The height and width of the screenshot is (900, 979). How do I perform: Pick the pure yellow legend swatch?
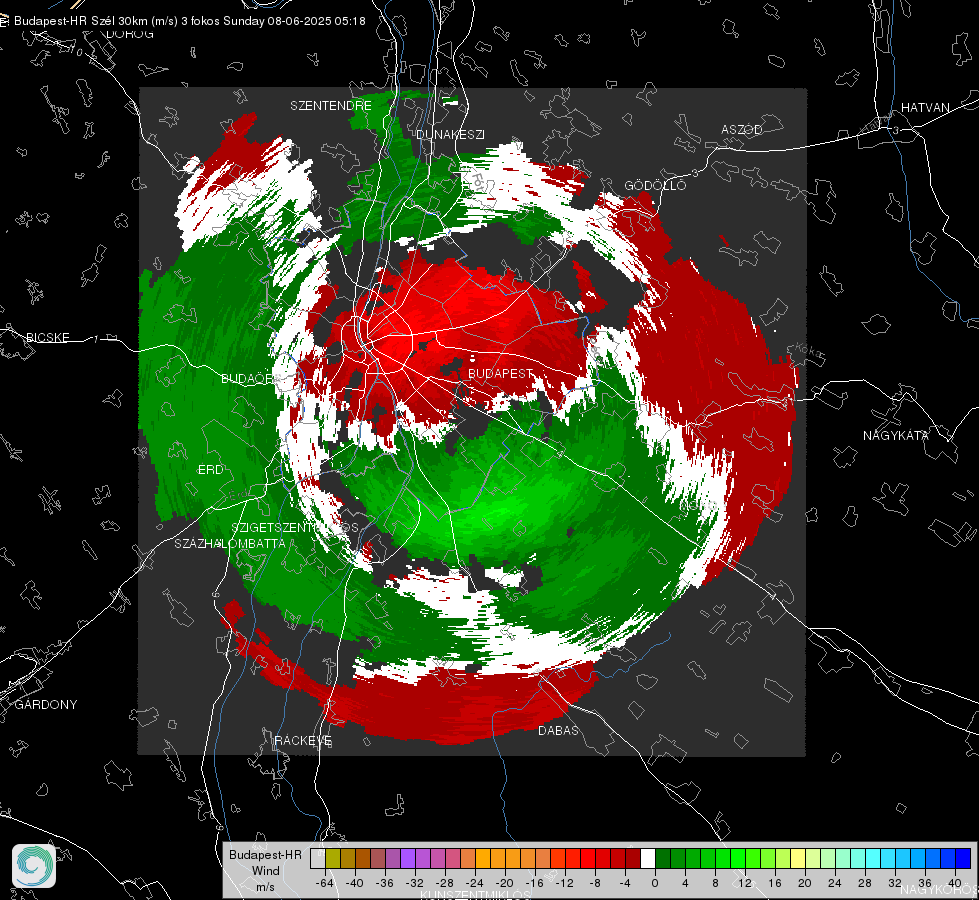(798, 858)
